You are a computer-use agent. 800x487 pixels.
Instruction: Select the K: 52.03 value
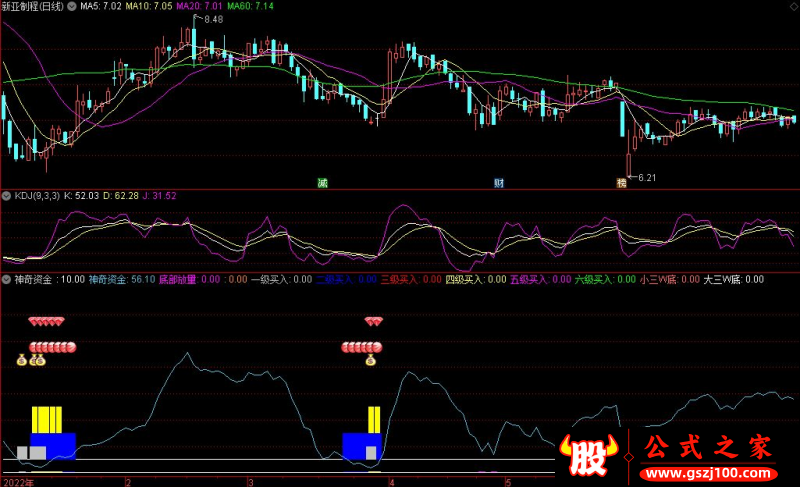[81, 196]
